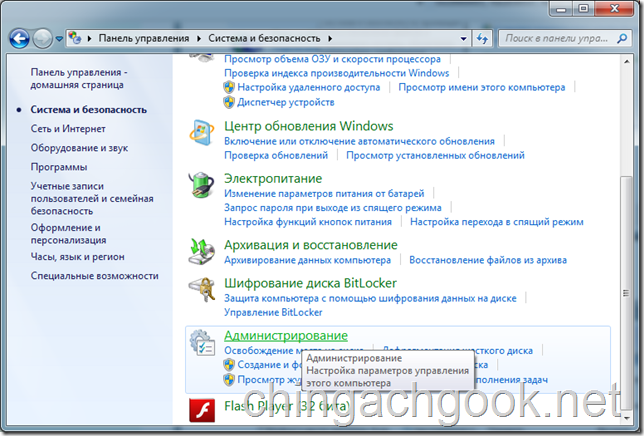Open Сеть и Интернет category

point(68,129)
